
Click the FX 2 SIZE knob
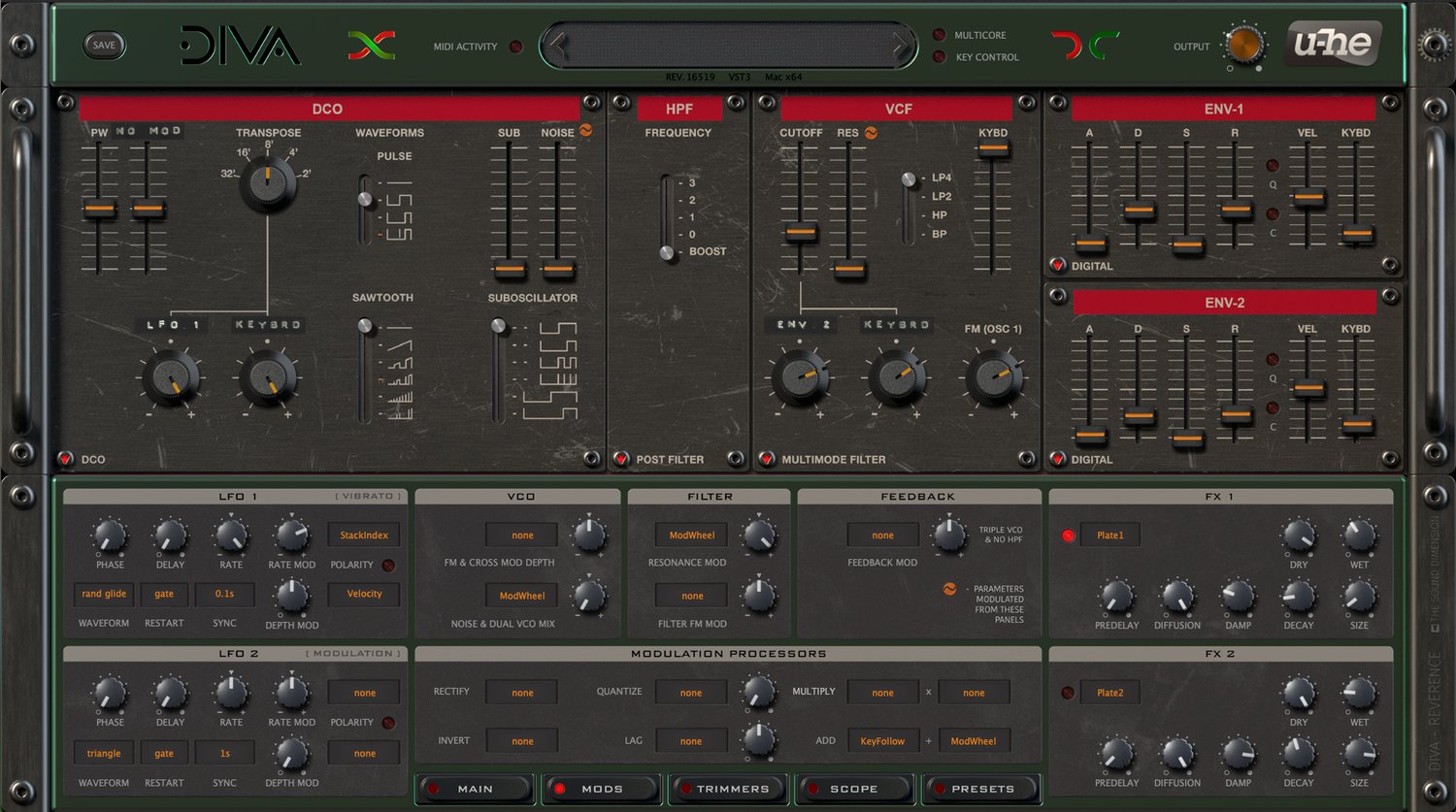pos(1359,753)
